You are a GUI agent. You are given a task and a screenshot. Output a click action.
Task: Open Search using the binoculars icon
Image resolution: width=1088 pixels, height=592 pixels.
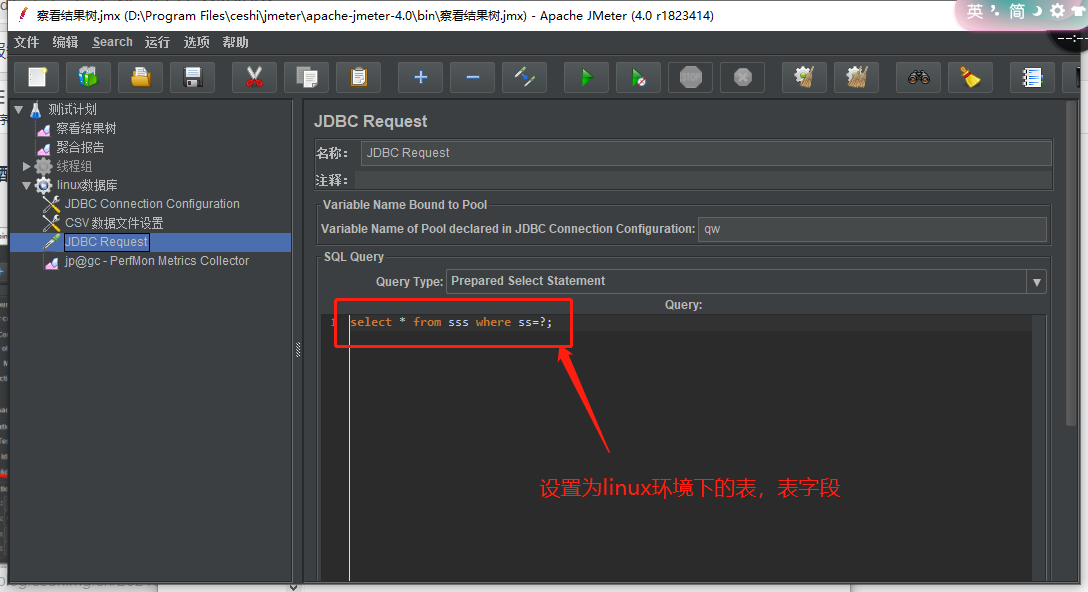click(x=919, y=77)
